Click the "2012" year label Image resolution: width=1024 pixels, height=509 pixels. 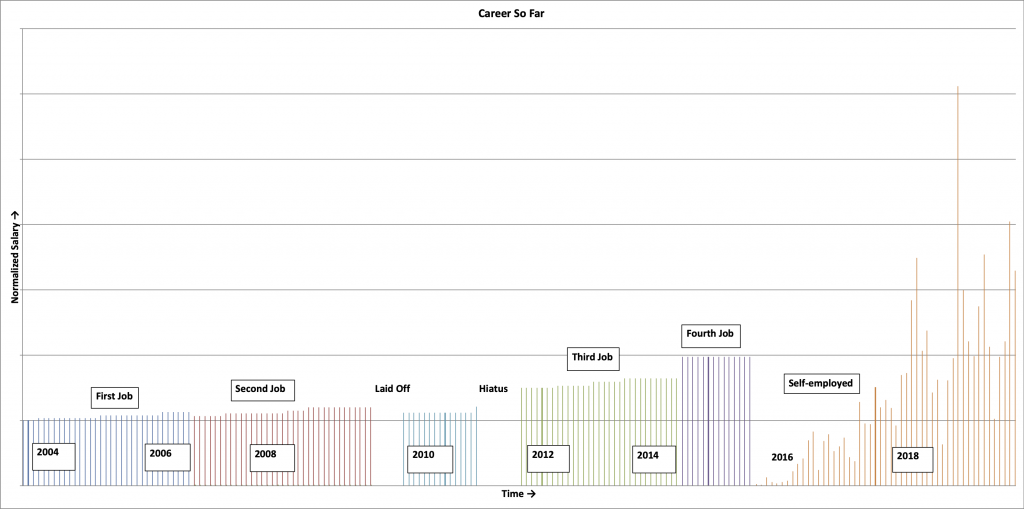[x=548, y=459]
